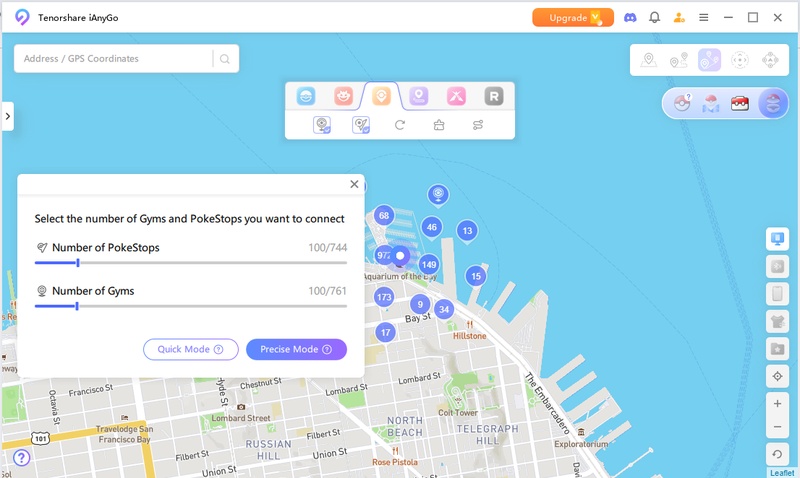Screen dimensions: 800x478
Task: Click the locate current position crosshair icon
Action: tap(777, 376)
